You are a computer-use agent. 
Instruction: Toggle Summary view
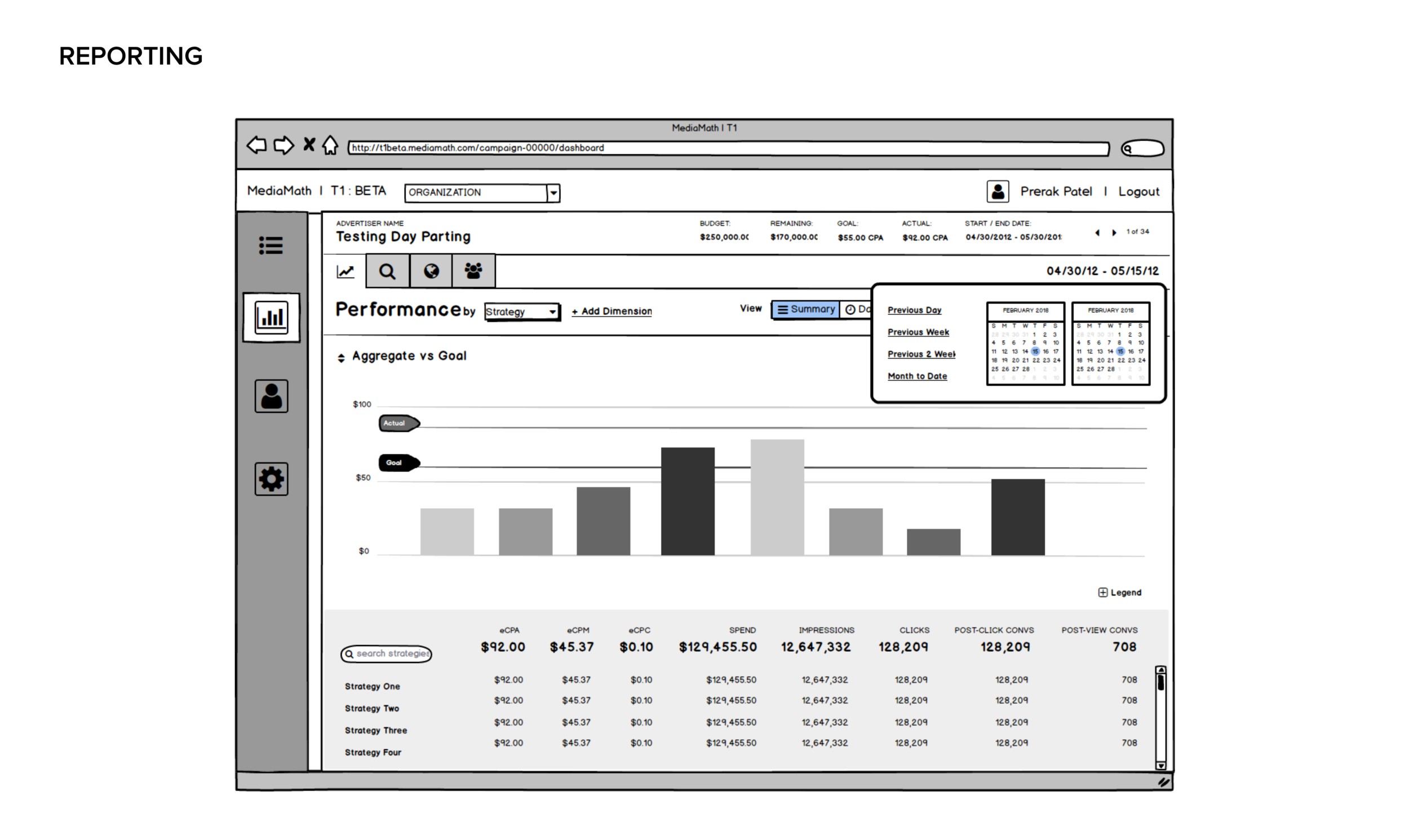pos(805,310)
